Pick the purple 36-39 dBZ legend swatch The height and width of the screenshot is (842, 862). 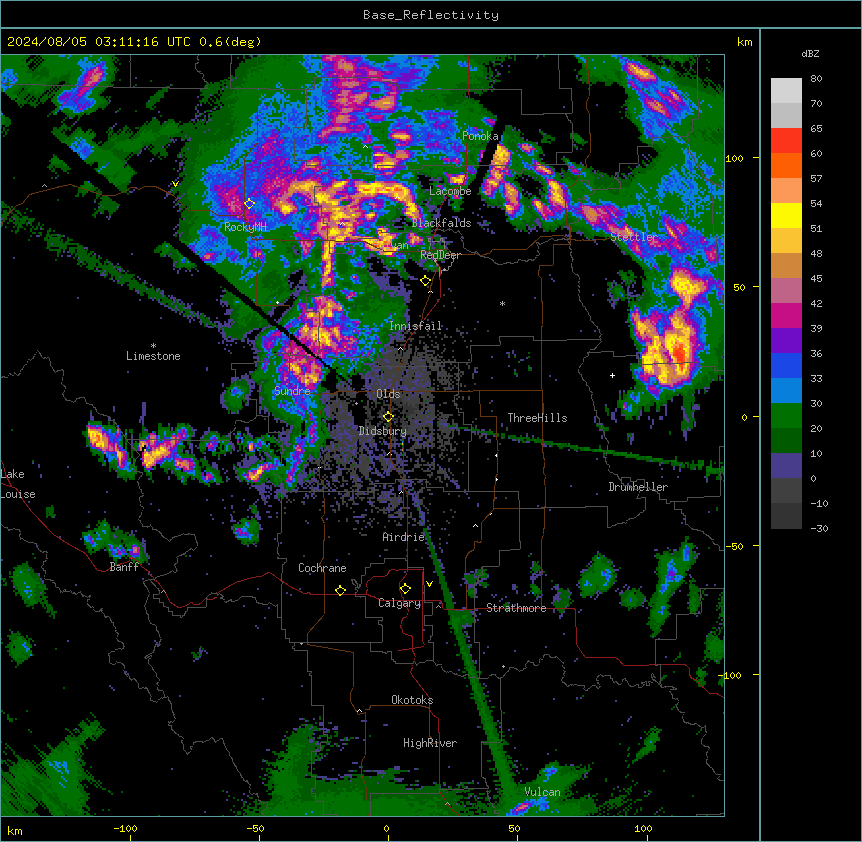click(786, 341)
